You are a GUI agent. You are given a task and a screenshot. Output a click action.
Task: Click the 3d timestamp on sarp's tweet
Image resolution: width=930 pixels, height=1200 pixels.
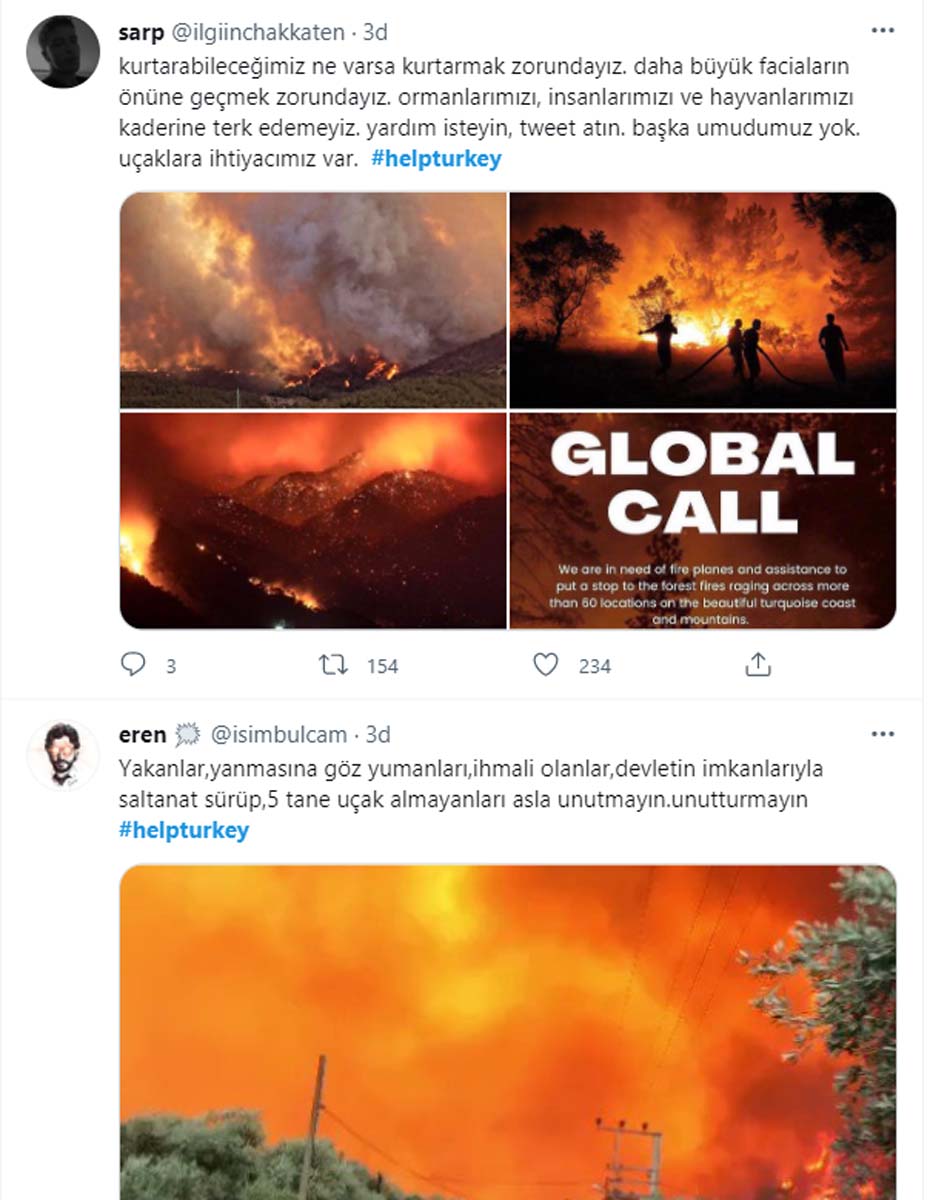(375, 32)
